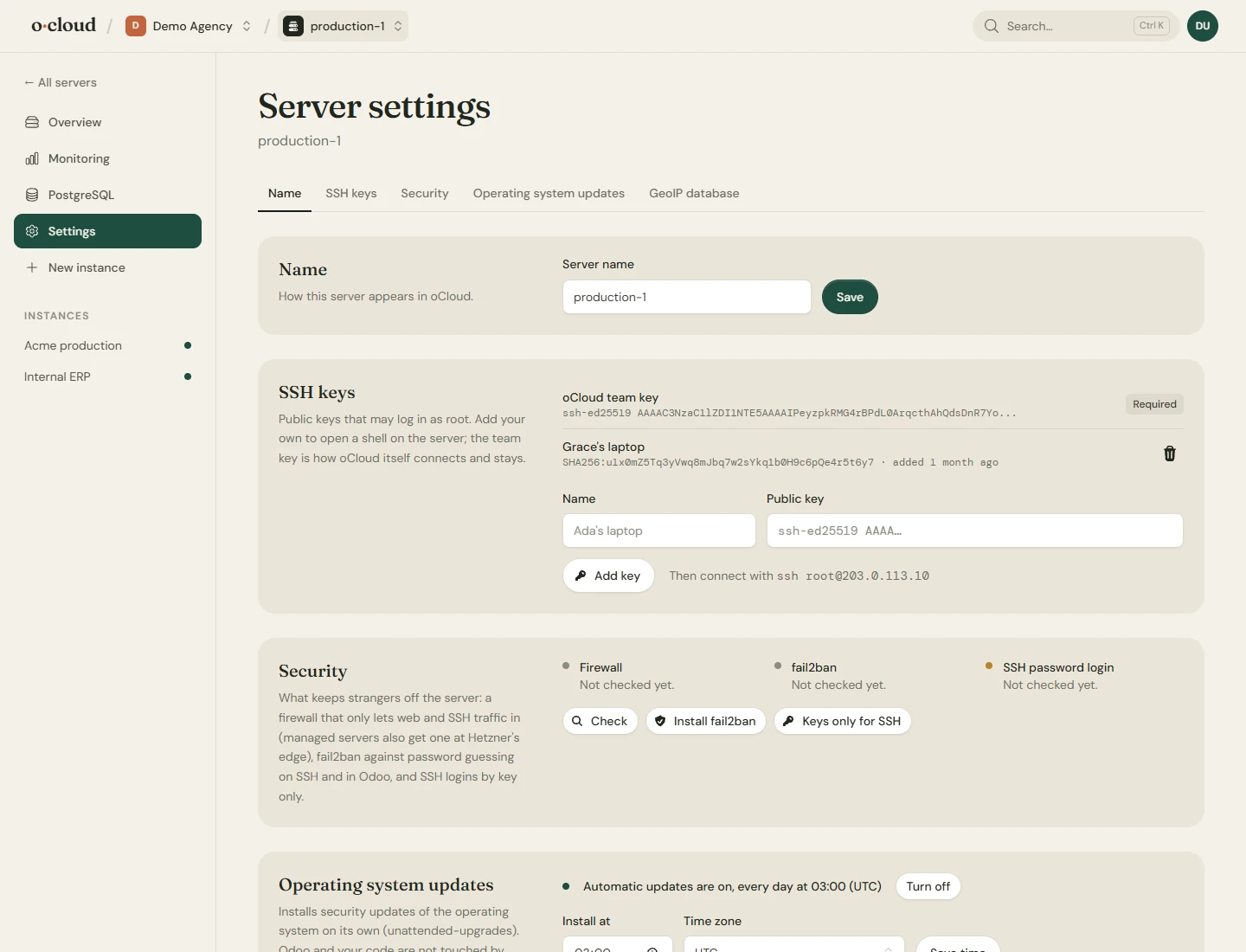The height and width of the screenshot is (952, 1246).
Task: Switch to the SSH keys tab
Action: [x=351, y=193]
